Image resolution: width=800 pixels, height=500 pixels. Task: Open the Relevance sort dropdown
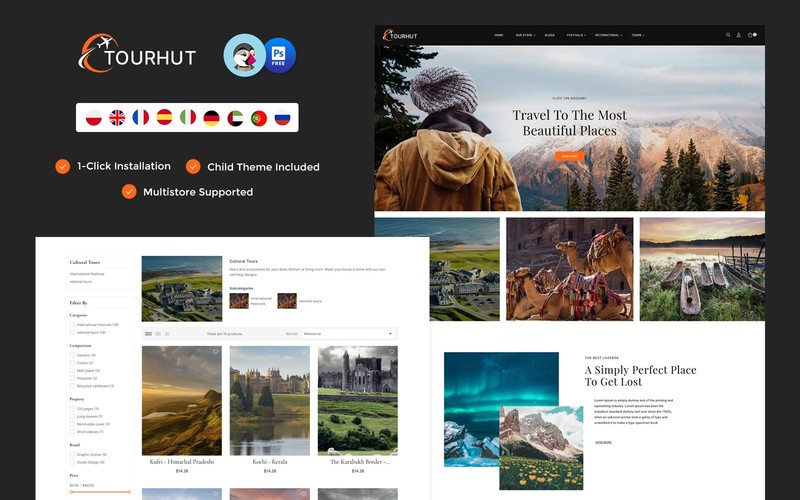click(x=348, y=334)
